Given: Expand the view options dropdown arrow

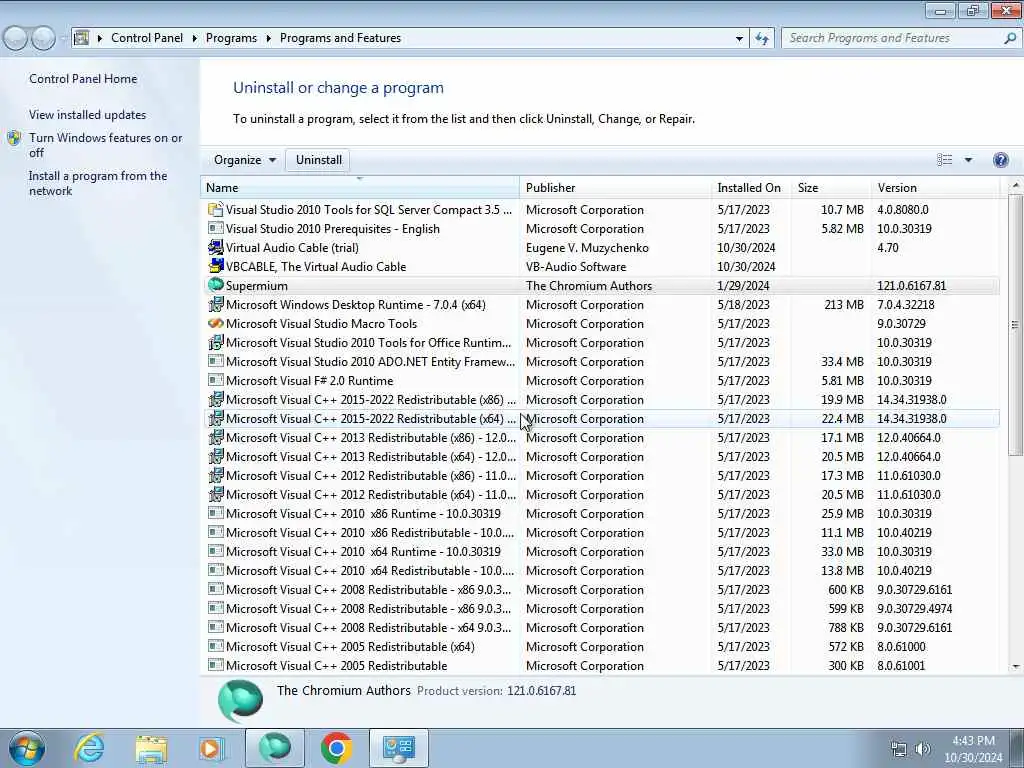Looking at the screenshot, I should 968,160.
